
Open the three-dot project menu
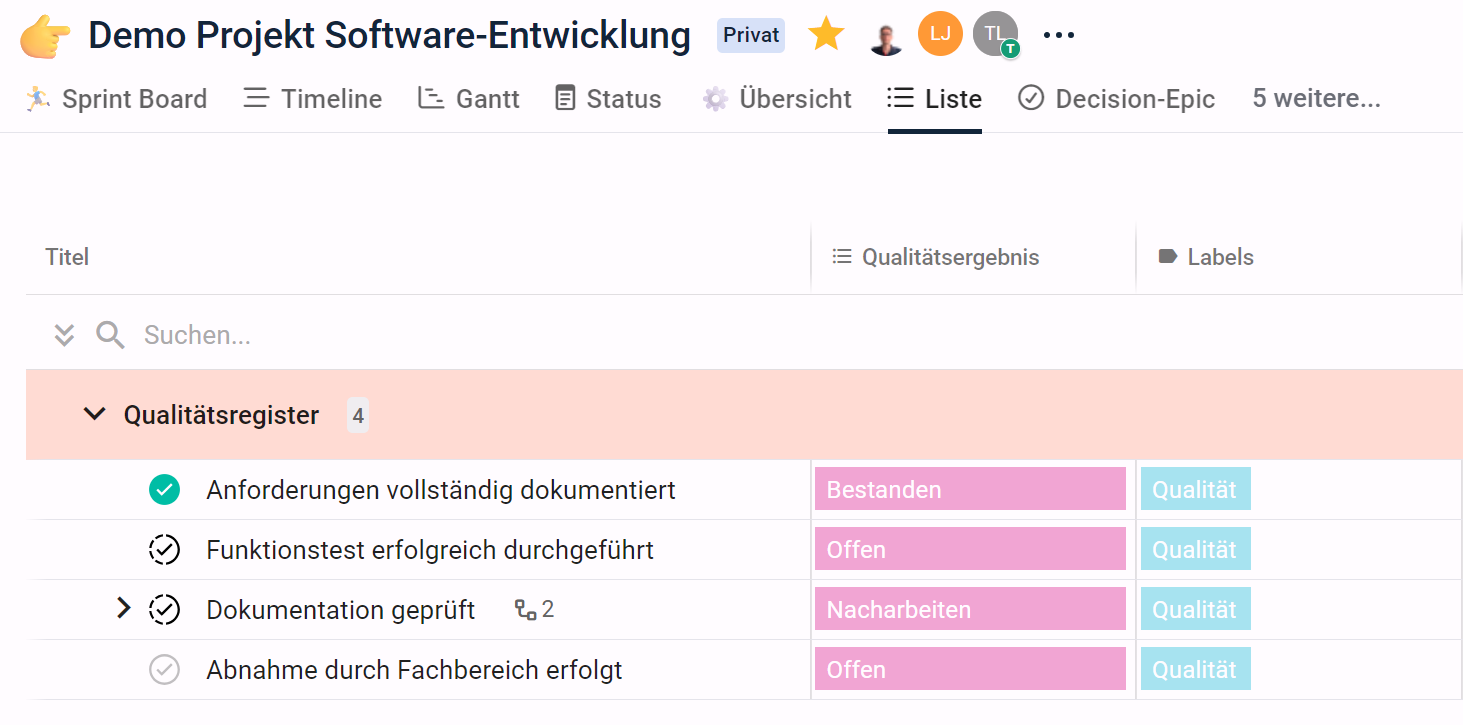click(1058, 36)
